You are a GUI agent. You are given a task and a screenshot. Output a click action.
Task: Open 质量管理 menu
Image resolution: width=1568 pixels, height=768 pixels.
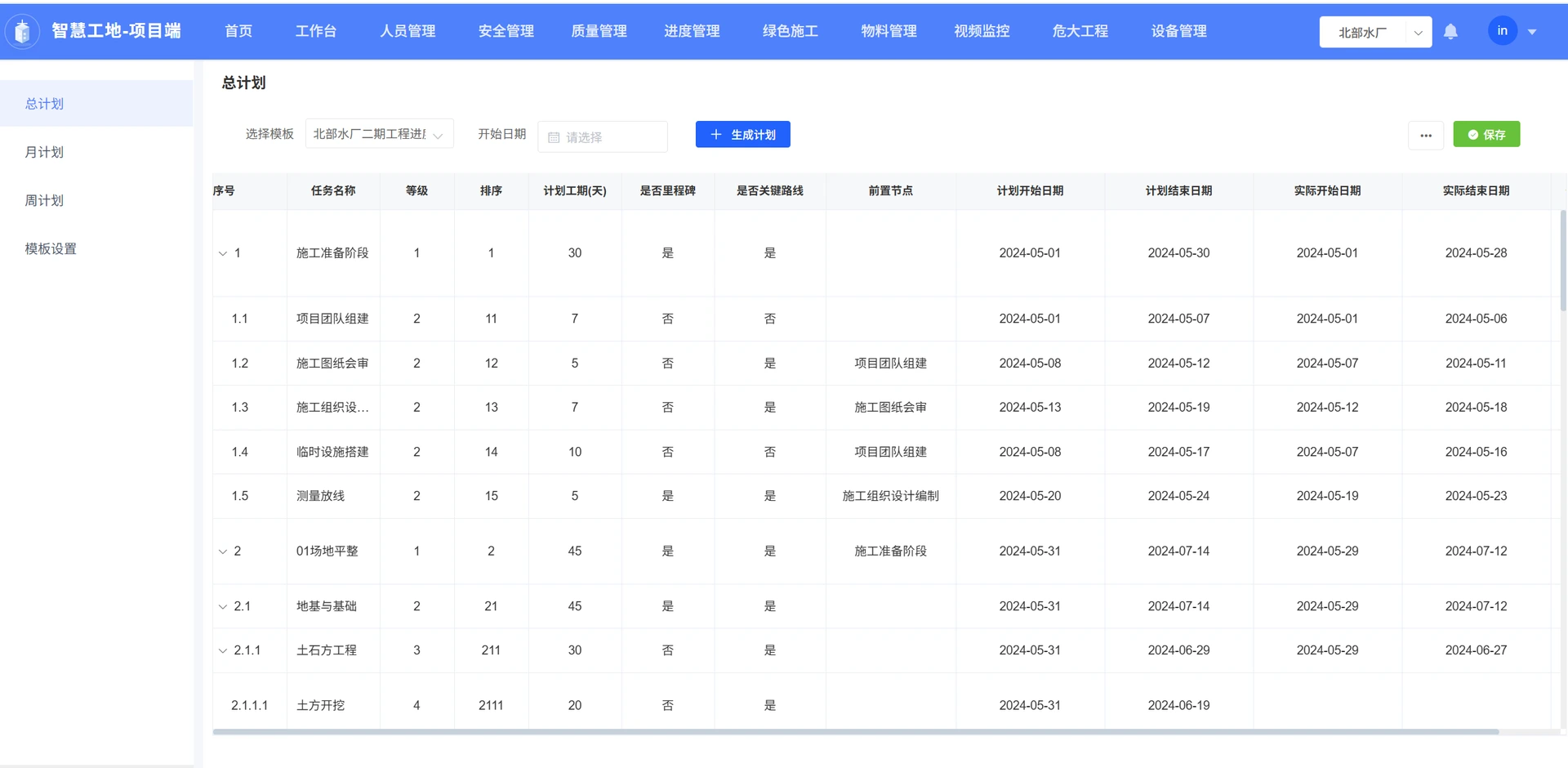599,31
